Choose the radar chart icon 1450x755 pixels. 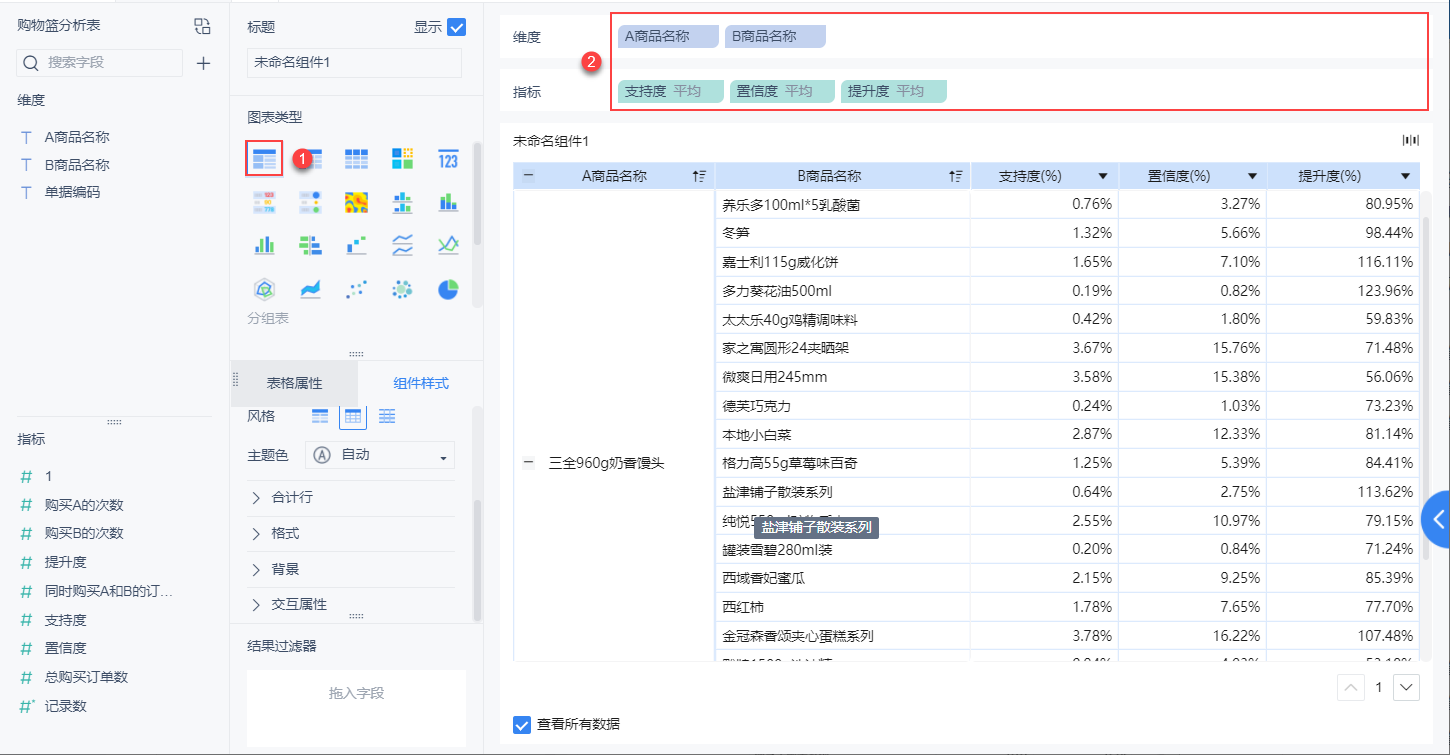click(x=264, y=290)
